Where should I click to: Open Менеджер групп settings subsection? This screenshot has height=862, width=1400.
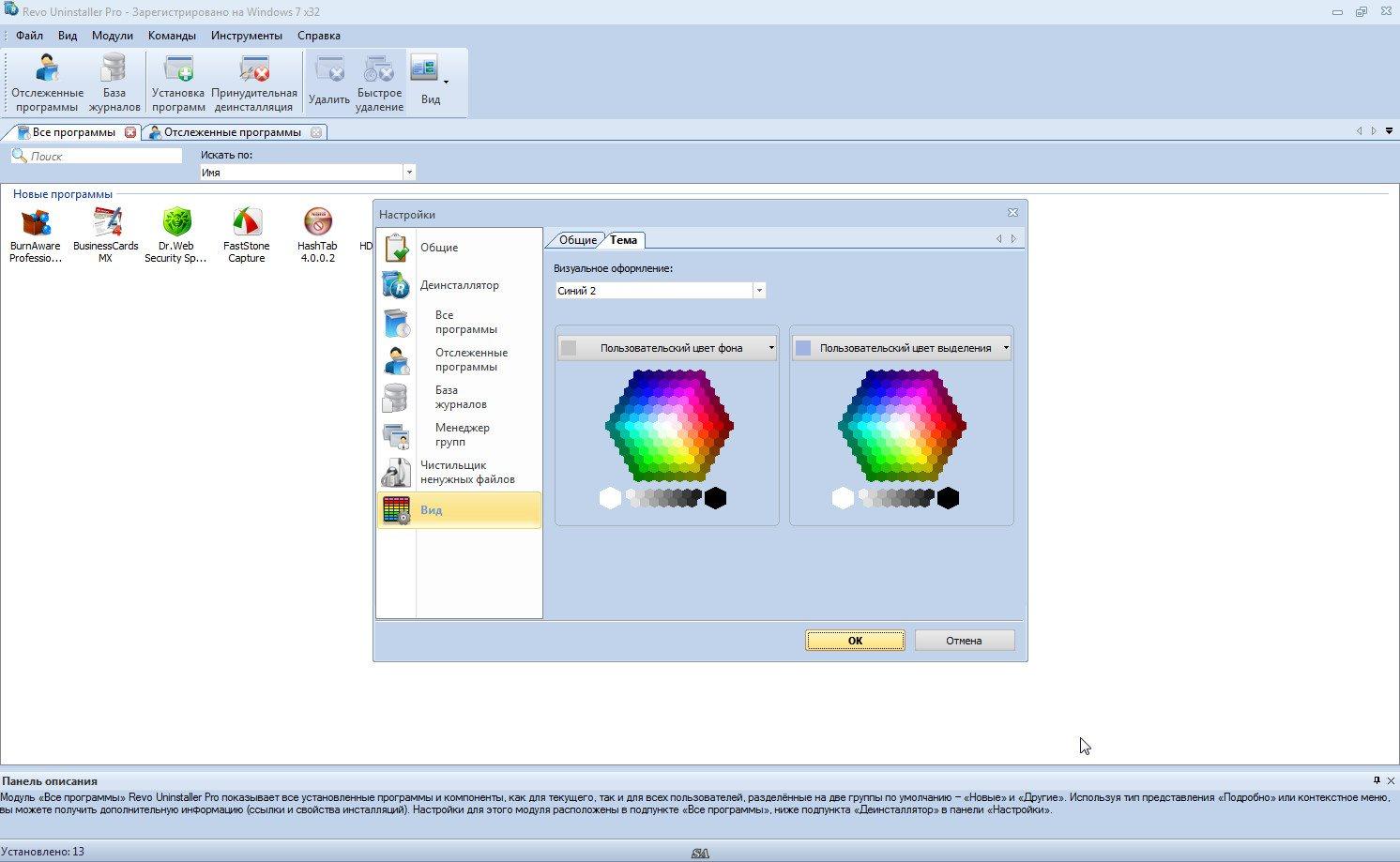459,435
